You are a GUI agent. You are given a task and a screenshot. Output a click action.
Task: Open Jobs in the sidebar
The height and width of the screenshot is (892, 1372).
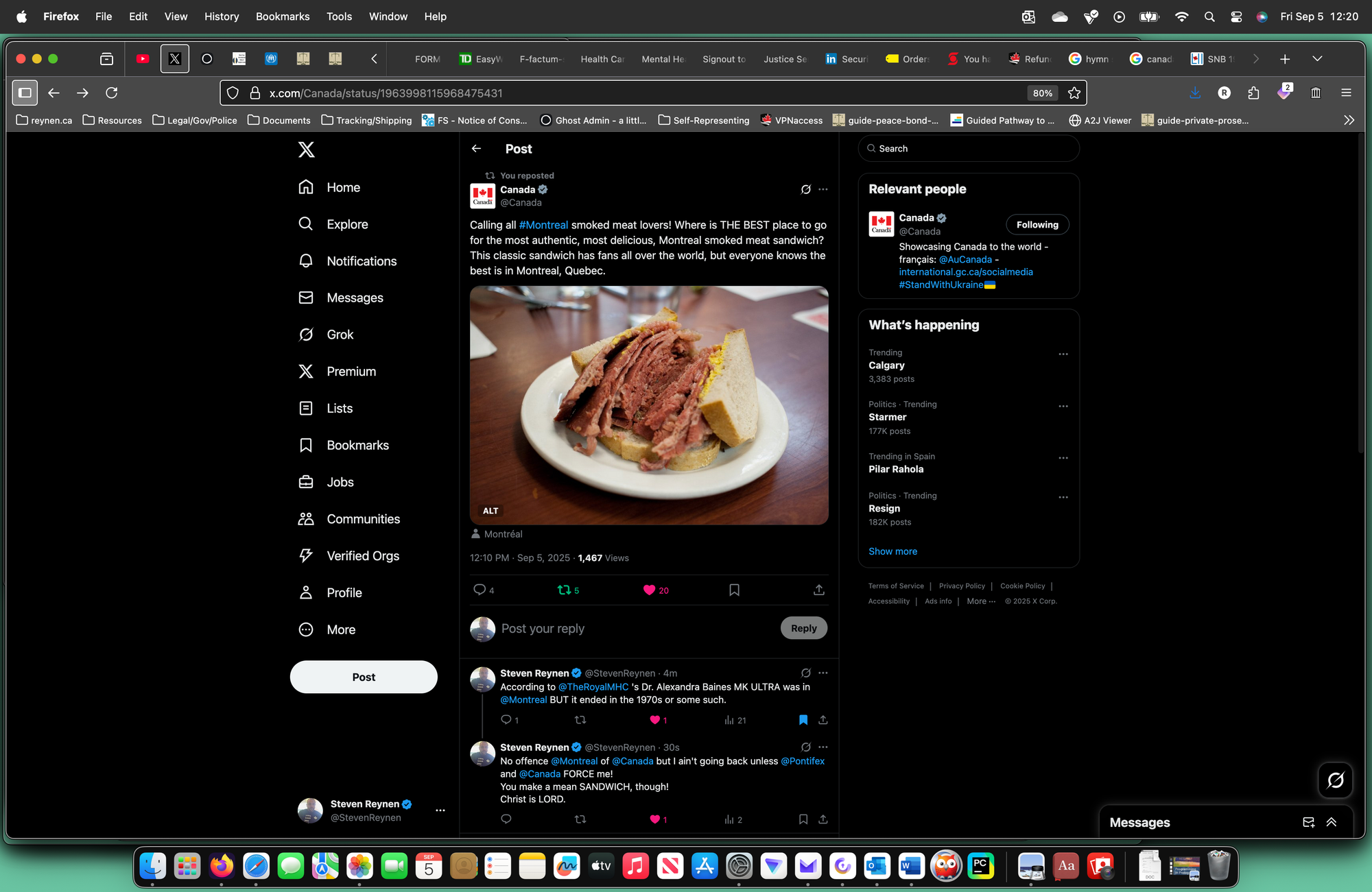(327, 482)
